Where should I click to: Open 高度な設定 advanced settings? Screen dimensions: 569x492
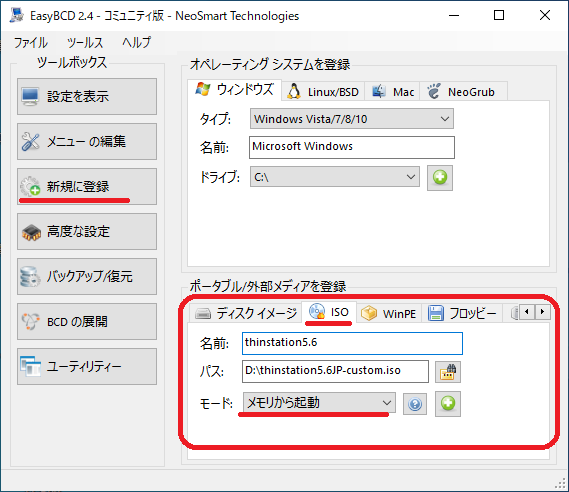pyautogui.click(x=87, y=231)
